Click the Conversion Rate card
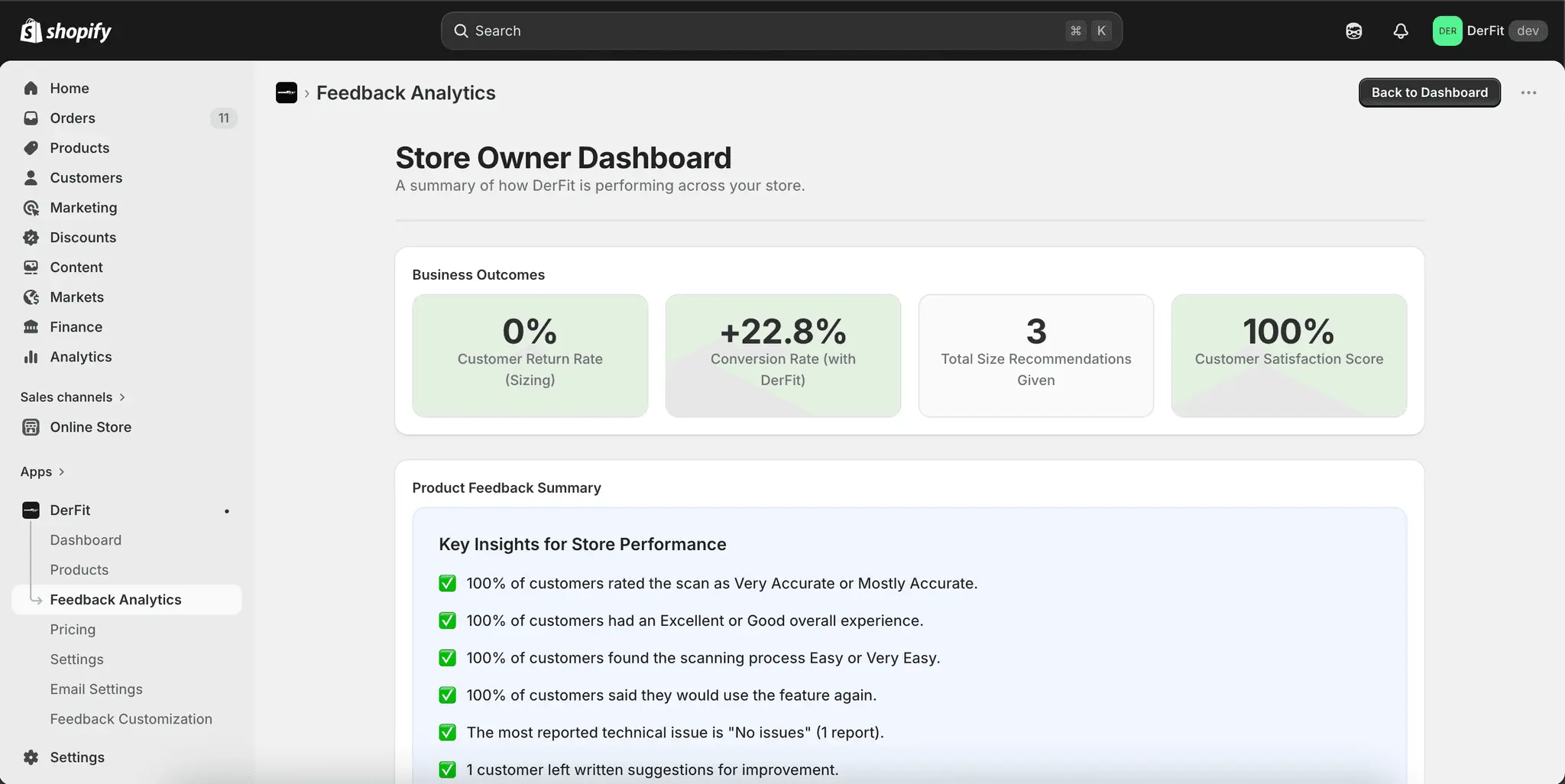This screenshot has height=784, width=1565. click(x=782, y=355)
